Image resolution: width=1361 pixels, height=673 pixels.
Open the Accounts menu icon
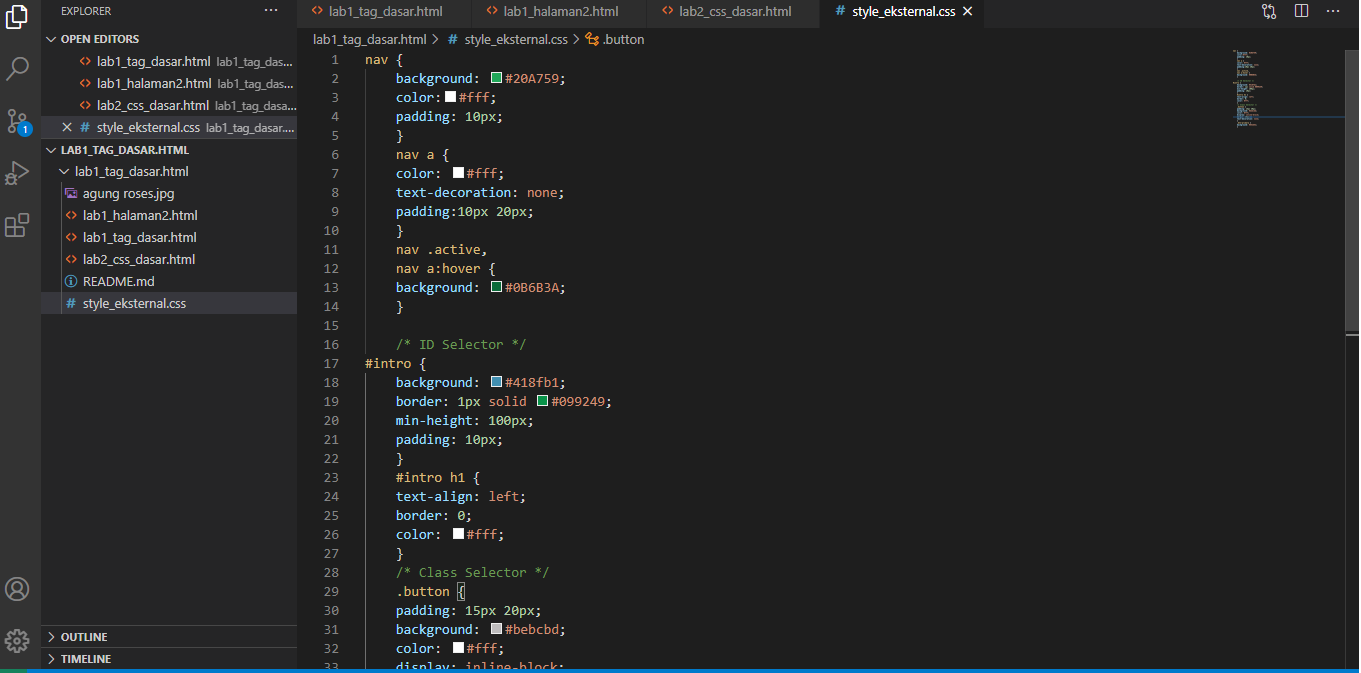pyautogui.click(x=17, y=589)
